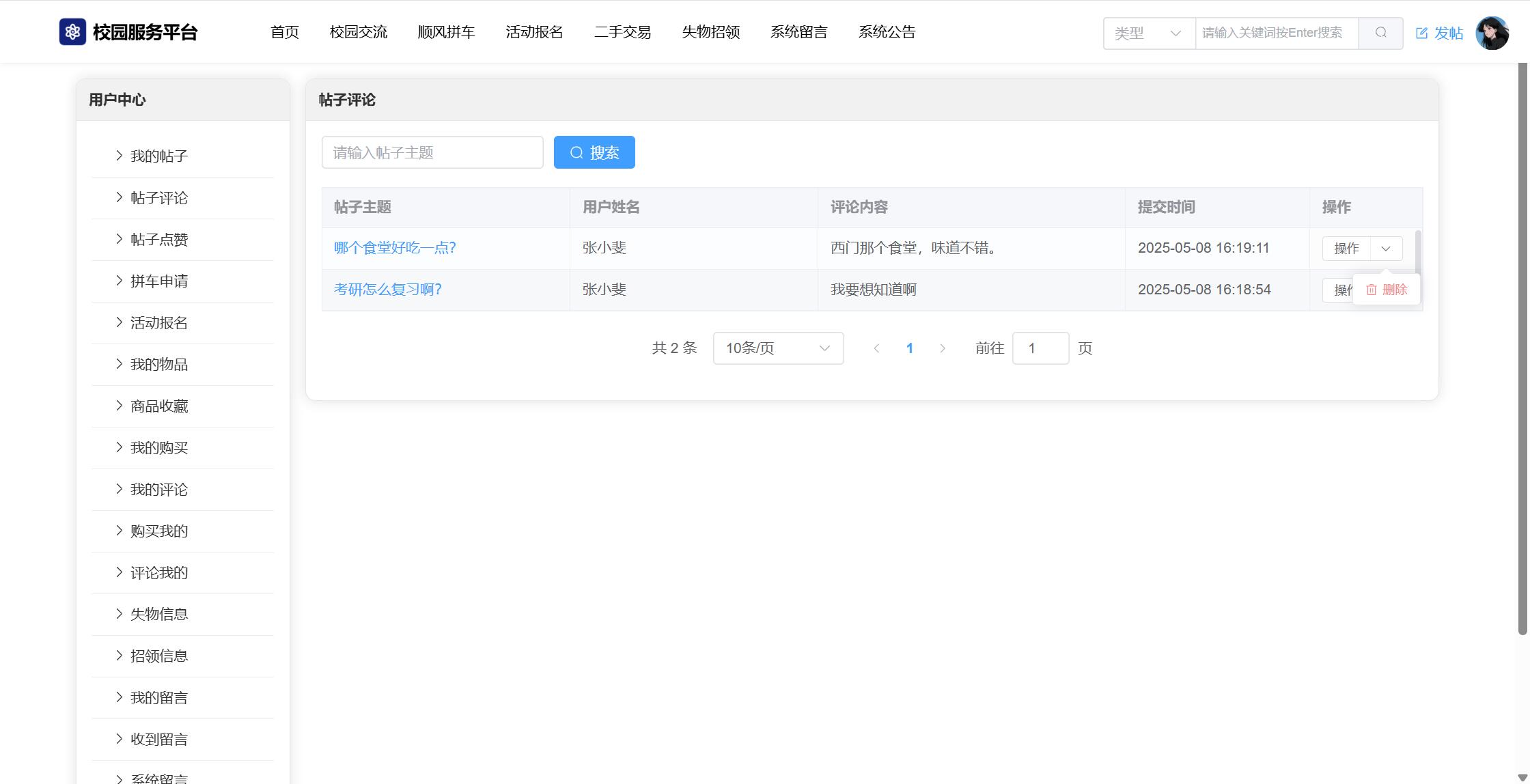Open the 10条/页 page size dropdown
This screenshot has height=784, width=1530.
click(x=778, y=348)
